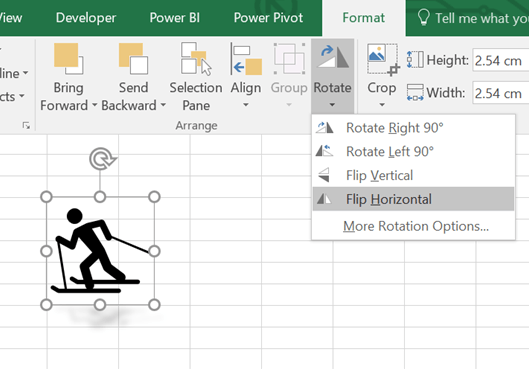This screenshot has width=529, height=369.
Task: Click the Width input field
Action: coord(501,93)
